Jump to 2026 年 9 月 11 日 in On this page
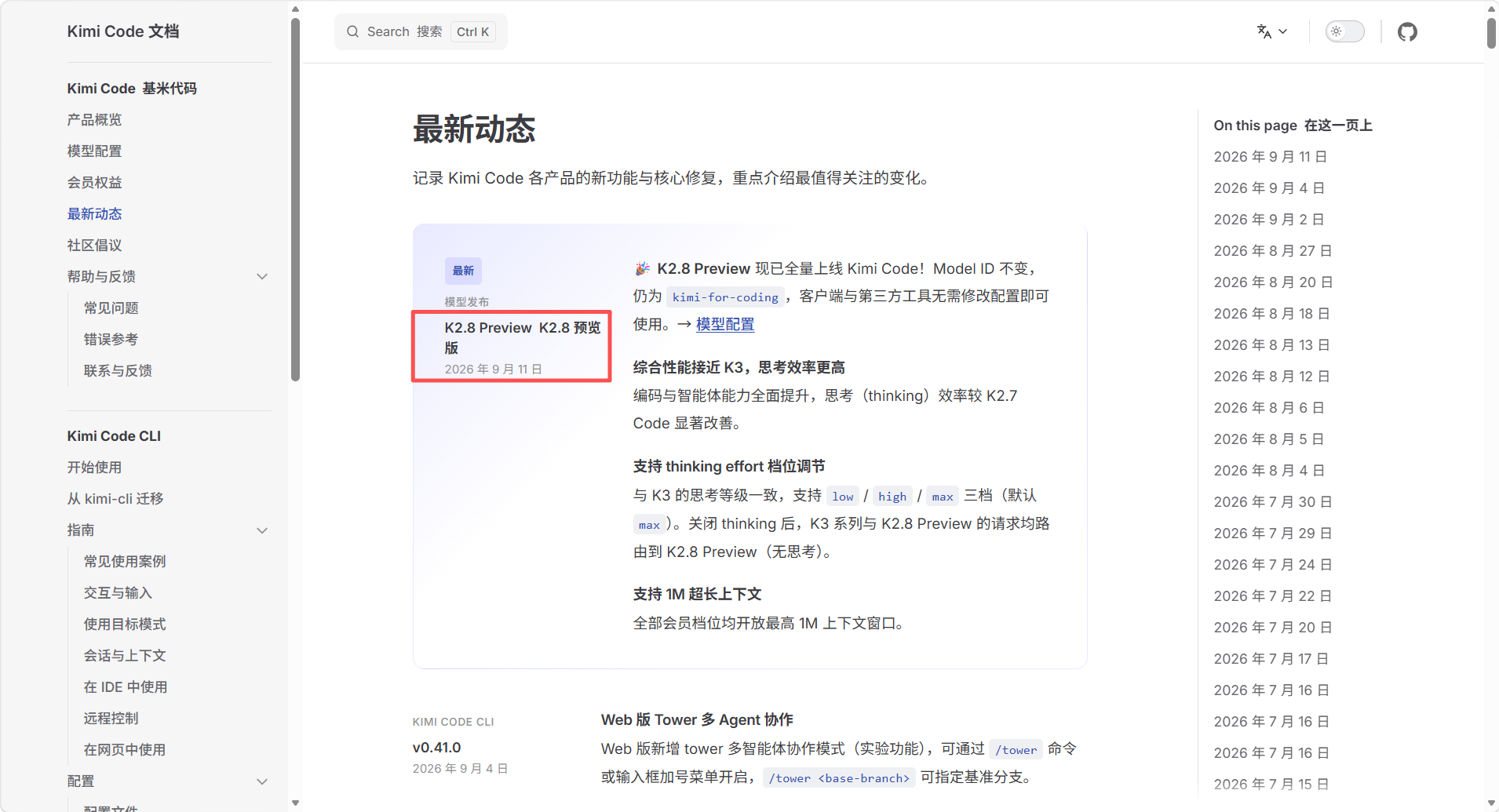Viewport: 1499px width, 812px height. coord(1270,157)
